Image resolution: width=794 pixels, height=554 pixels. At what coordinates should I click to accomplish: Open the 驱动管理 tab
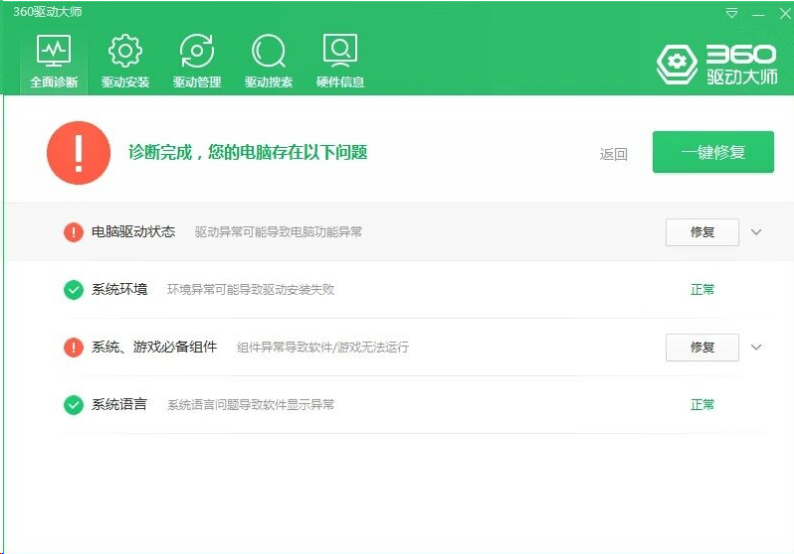click(x=197, y=61)
